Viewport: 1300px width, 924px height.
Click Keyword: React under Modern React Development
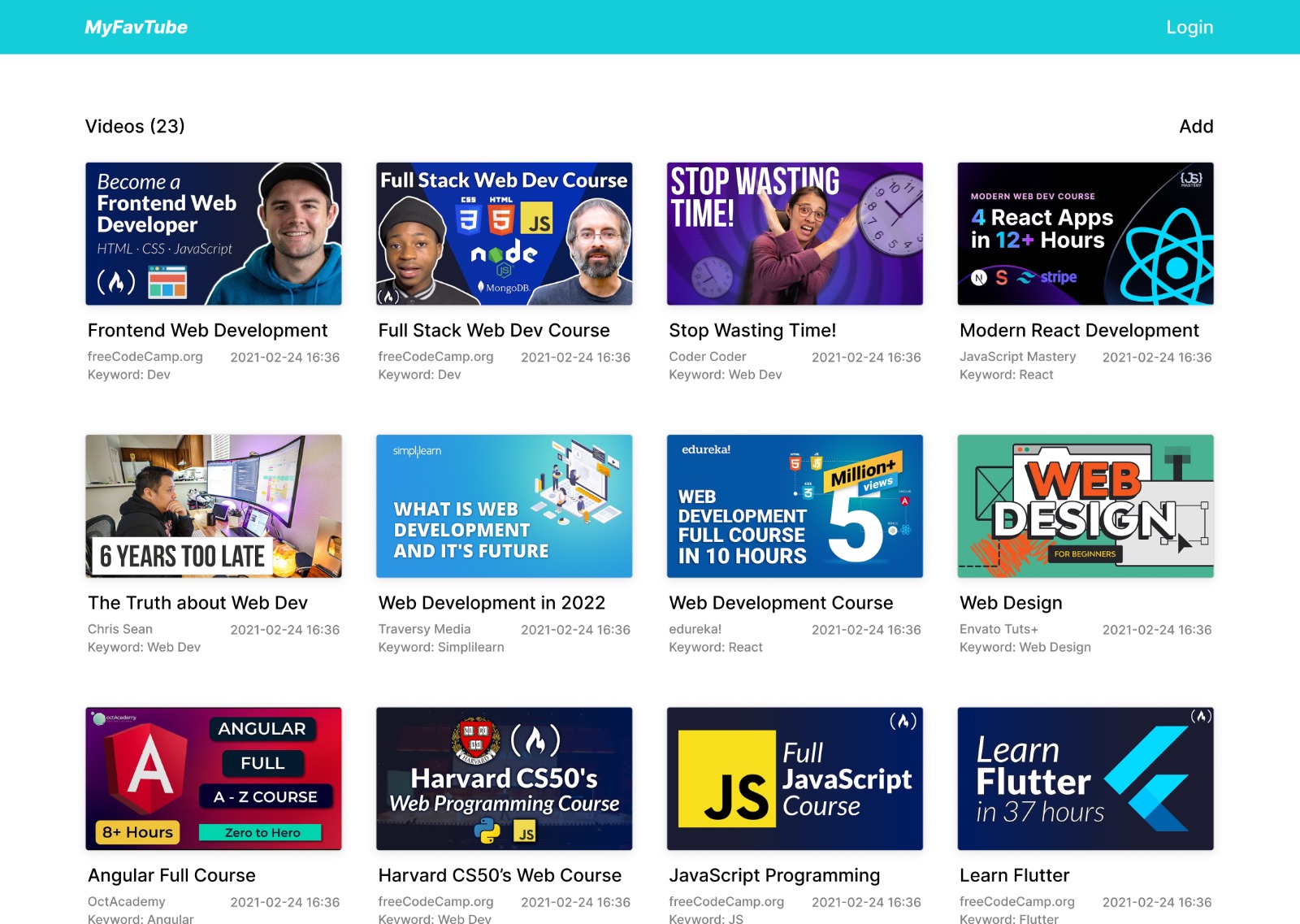pyautogui.click(x=1006, y=375)
